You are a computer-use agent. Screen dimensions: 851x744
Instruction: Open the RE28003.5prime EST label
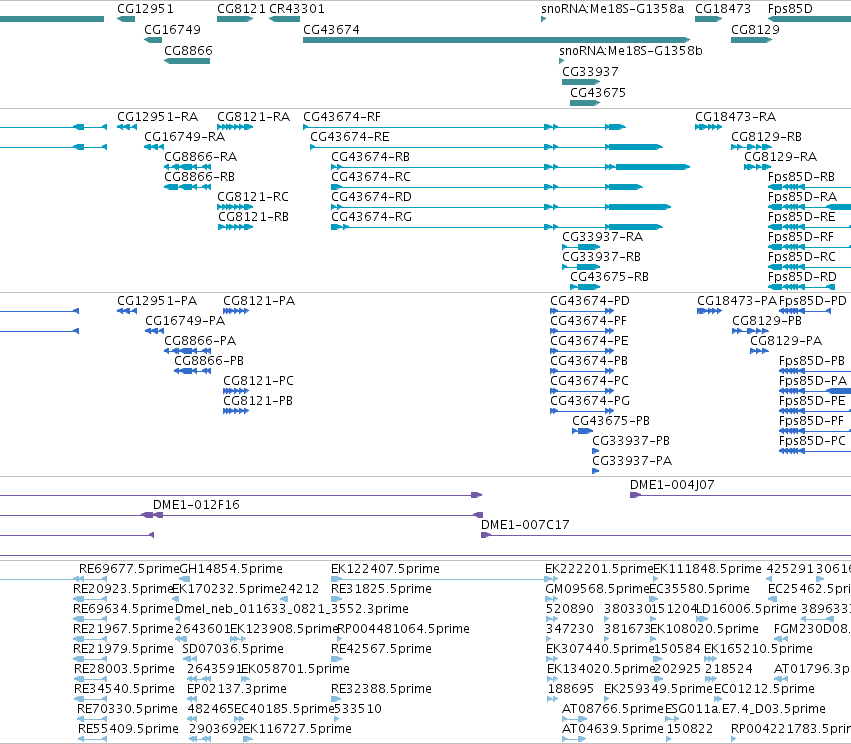click(x=124, y=669)
